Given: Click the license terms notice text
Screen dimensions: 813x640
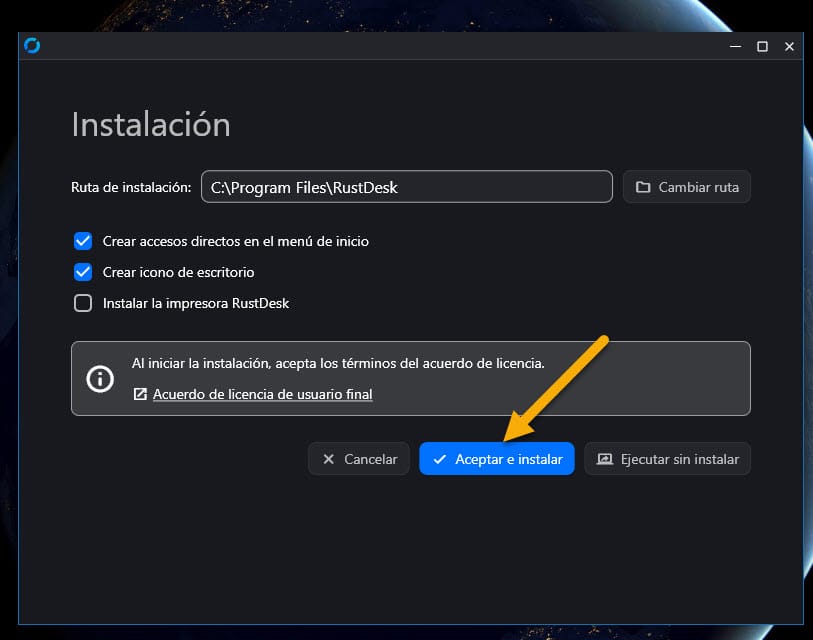Looking at the screenshot, I should click(338, 363).
